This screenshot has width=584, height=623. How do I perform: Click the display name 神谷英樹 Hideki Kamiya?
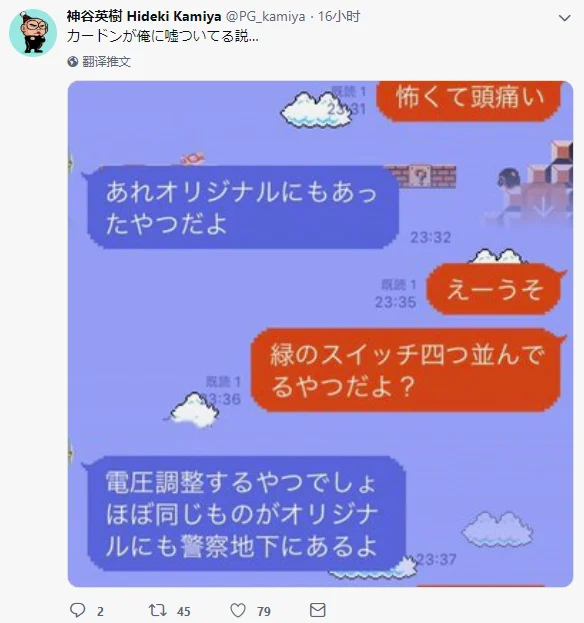pos(144,16)
